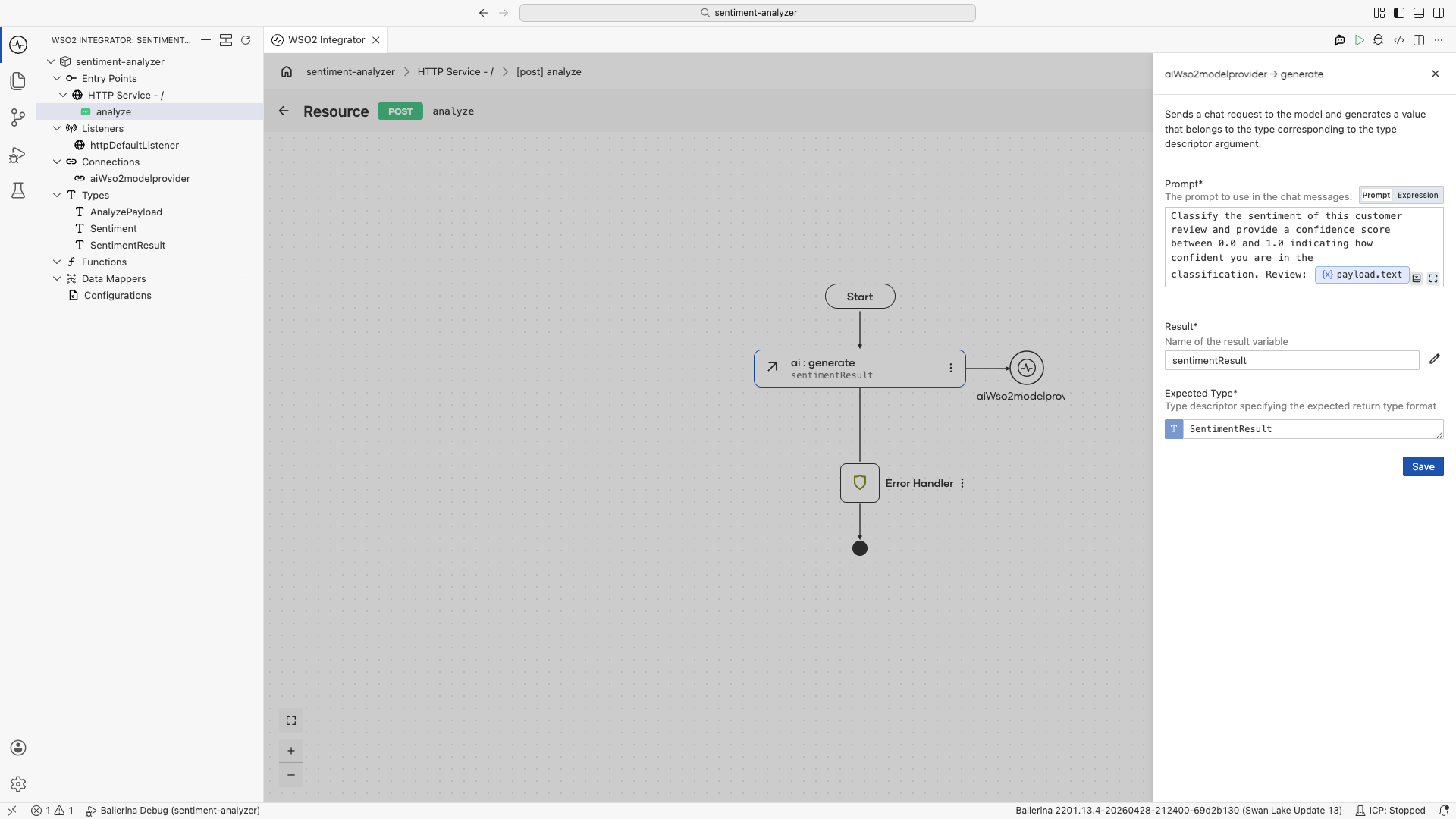Open the Source Control icon

(18, 118)
